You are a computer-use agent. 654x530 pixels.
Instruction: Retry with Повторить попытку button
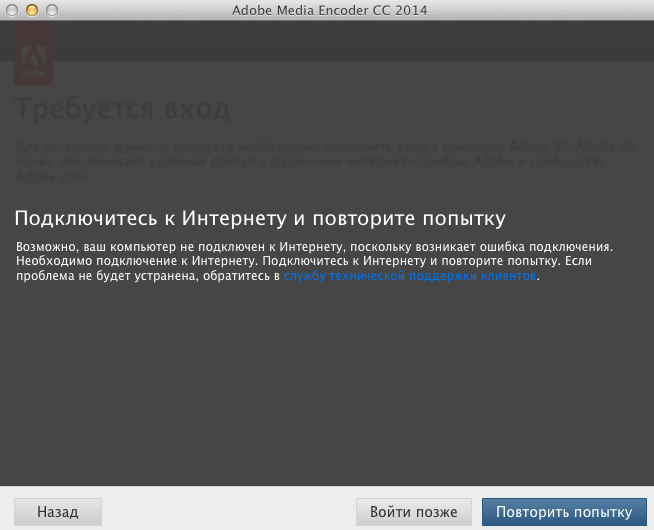click(x=564, y=512)
